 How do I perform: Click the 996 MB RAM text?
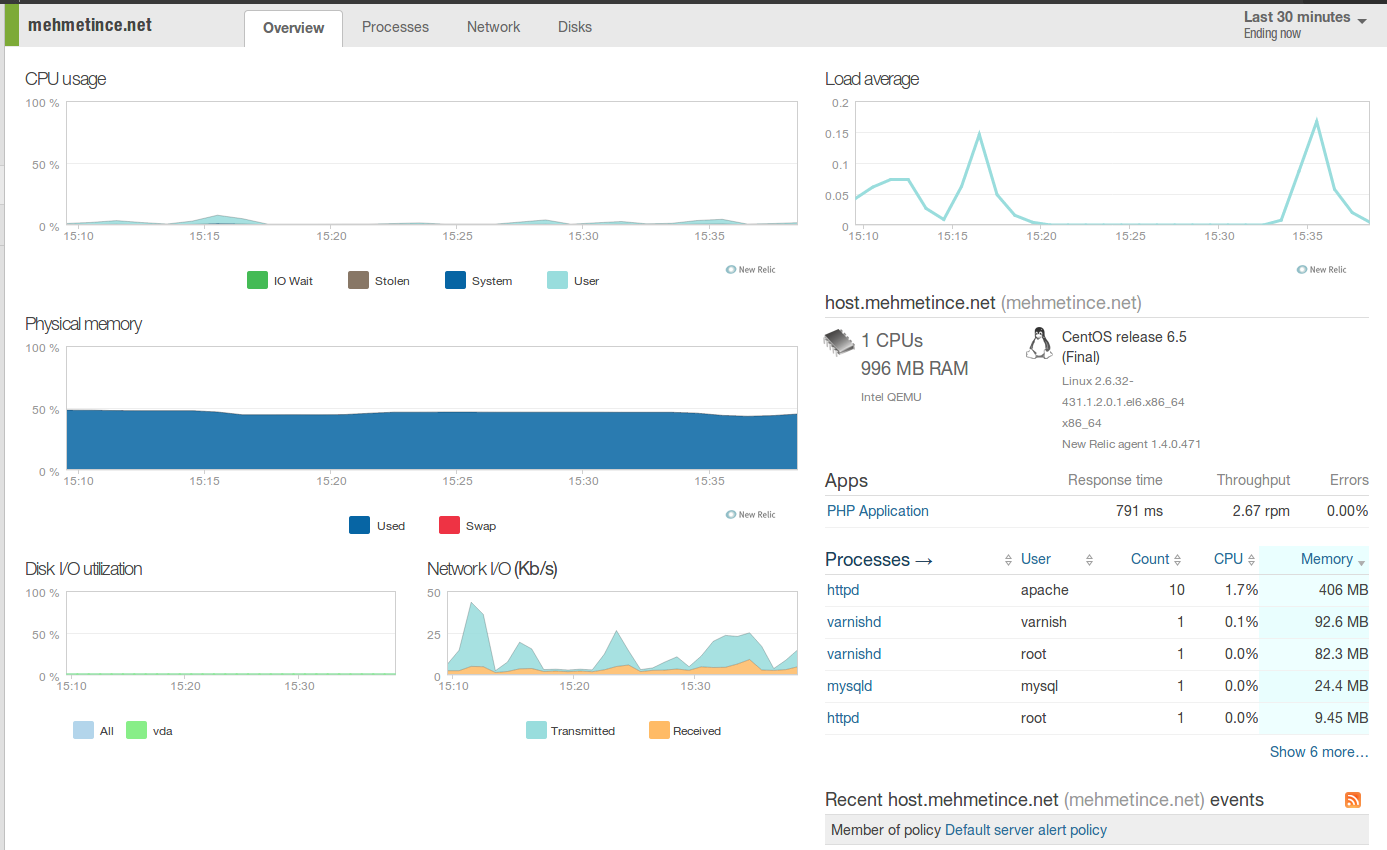(914, 369)
